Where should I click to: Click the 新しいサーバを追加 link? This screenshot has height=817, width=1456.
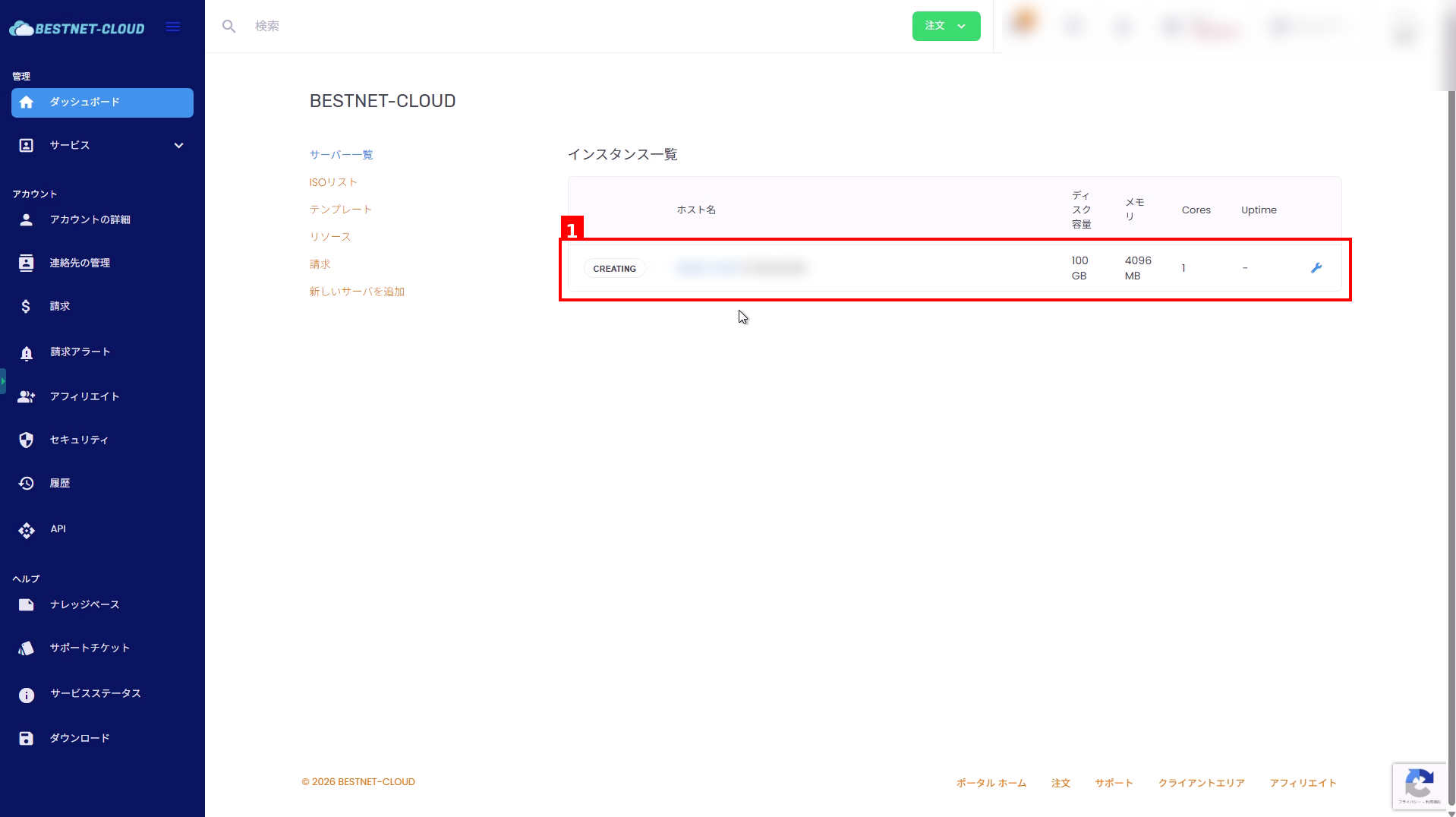tap(357, 292)
